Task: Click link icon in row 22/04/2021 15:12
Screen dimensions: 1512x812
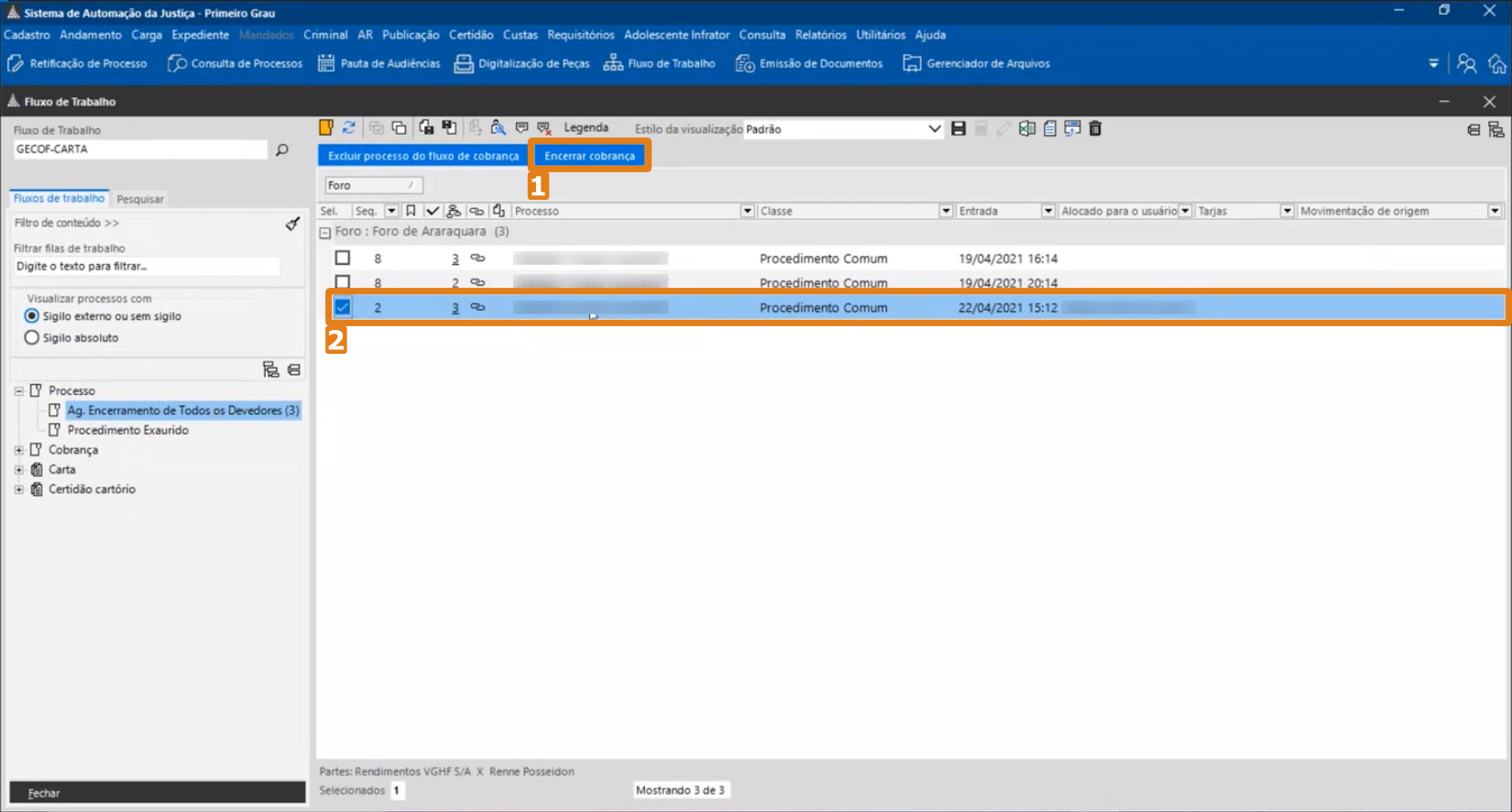Action: [x=477, y=307]
